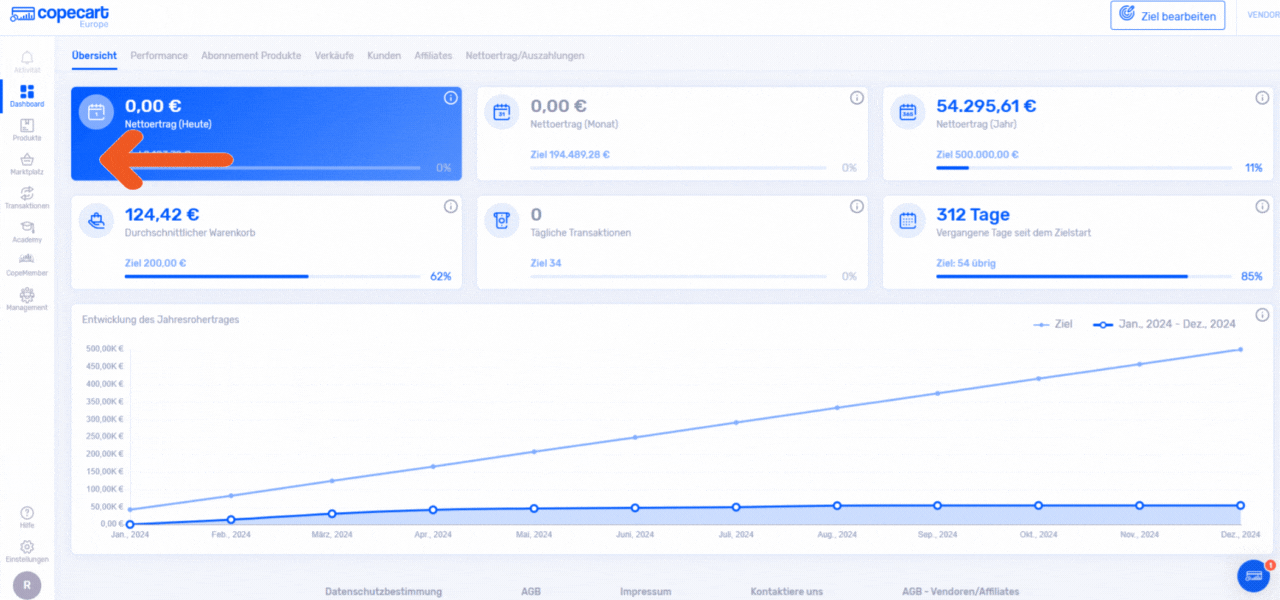Open the Affiliates tab
The width and height of the screenshot is (1280, 600).
[x=433, y=56]
